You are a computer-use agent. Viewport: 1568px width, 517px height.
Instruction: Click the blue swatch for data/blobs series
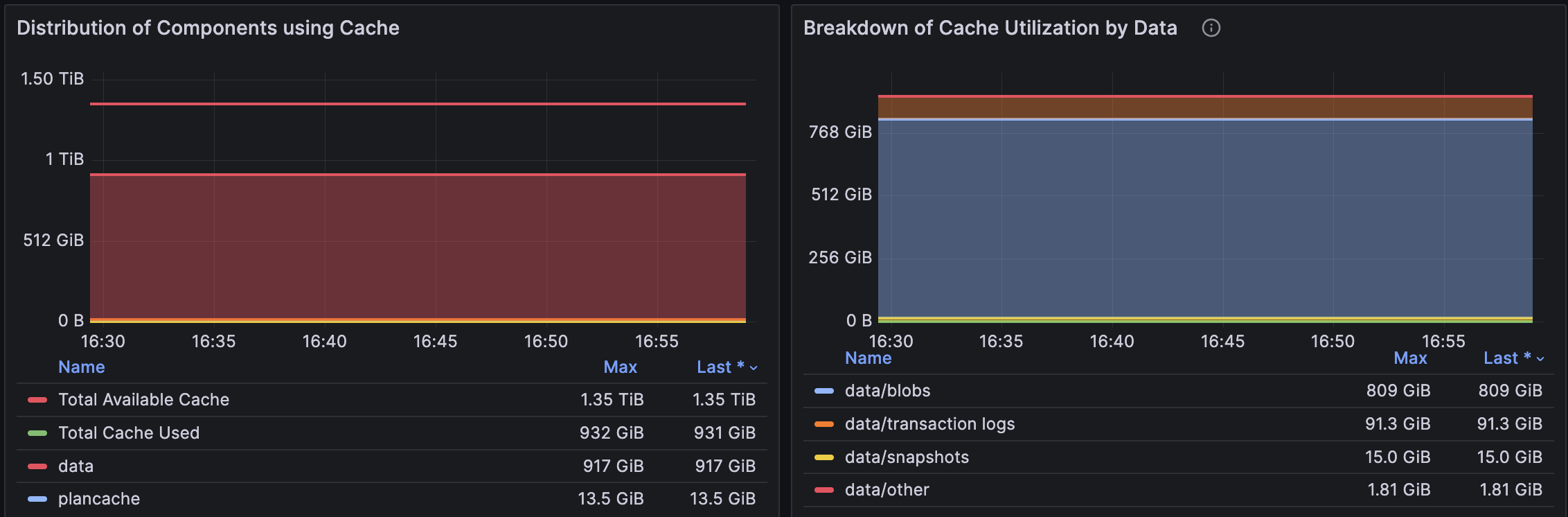[823, 391]
